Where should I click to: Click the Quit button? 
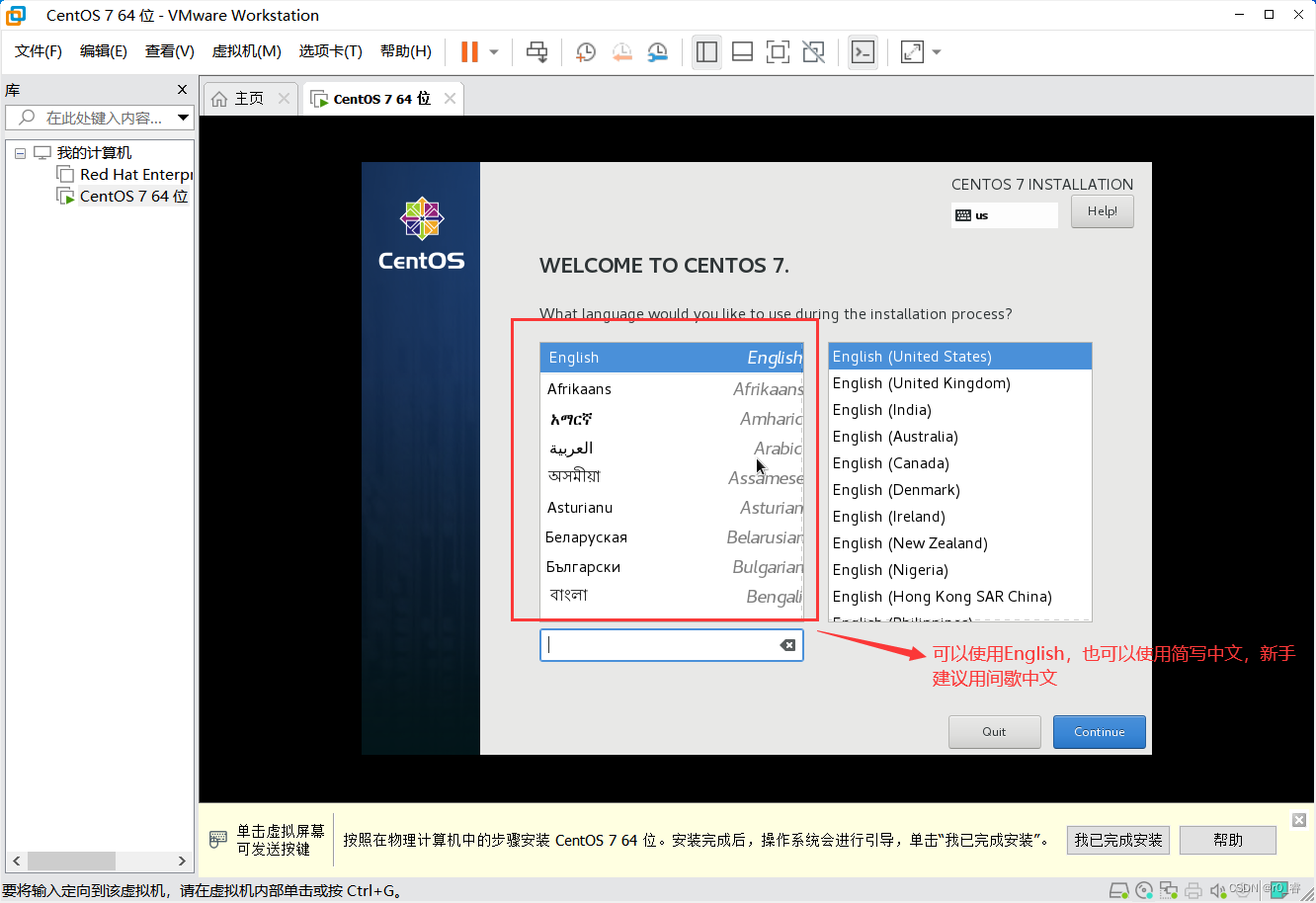coord(994,732)
